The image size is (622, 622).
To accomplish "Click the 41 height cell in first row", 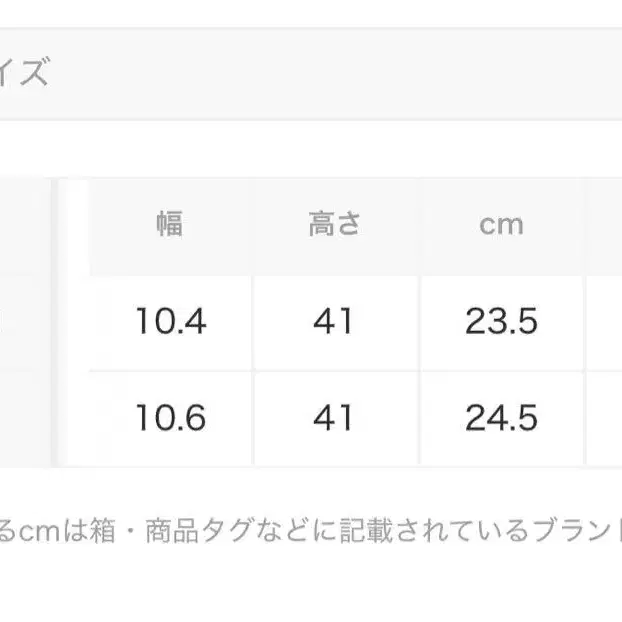I will 333,321.
